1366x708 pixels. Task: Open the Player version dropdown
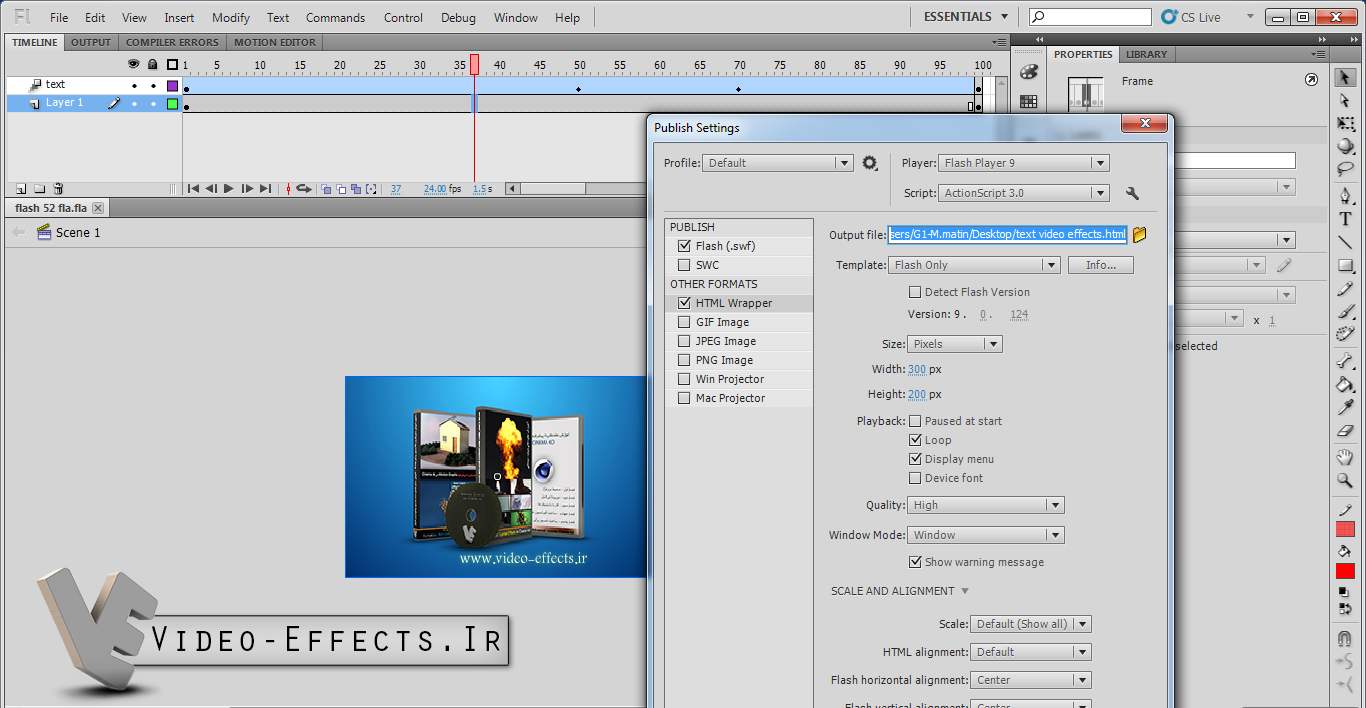1024,163
